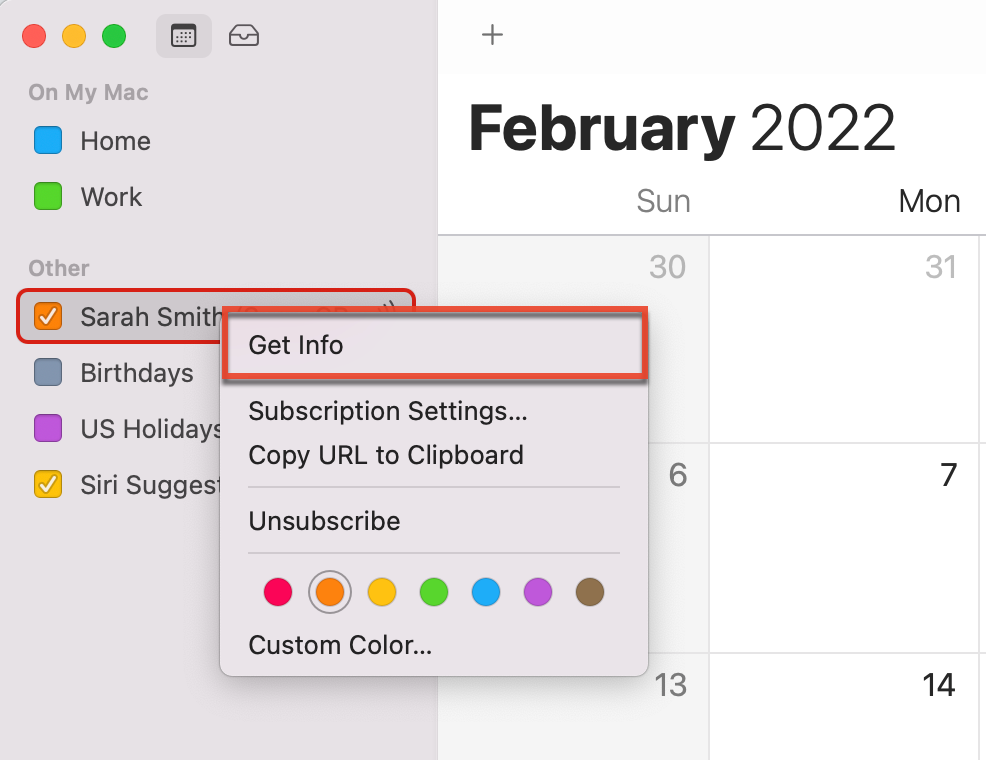Choose Unsubscribe from the context menu

(323, 521)
